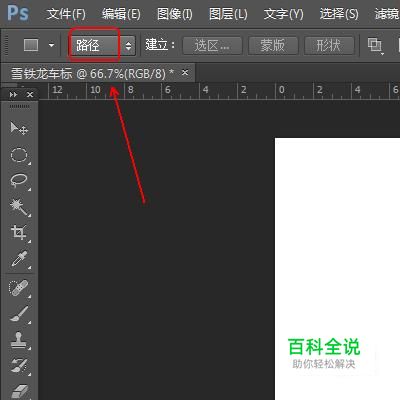The width and height of the screenshot is (400, 400).
Task: Click the 蒙版 button
Action: [273, 45]
